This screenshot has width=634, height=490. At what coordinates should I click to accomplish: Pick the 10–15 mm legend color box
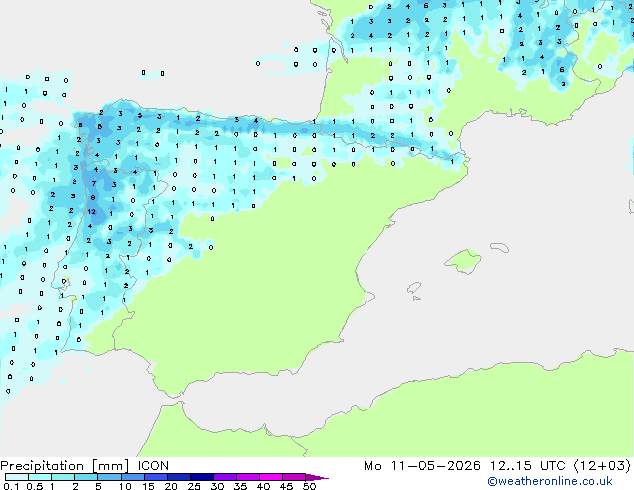132,477
